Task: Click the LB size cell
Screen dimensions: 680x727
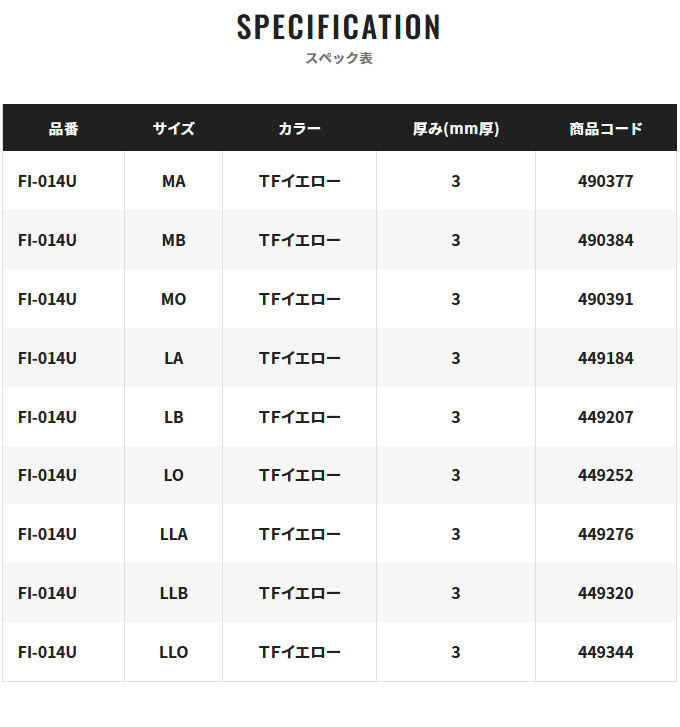Action: tap(173, 416)
